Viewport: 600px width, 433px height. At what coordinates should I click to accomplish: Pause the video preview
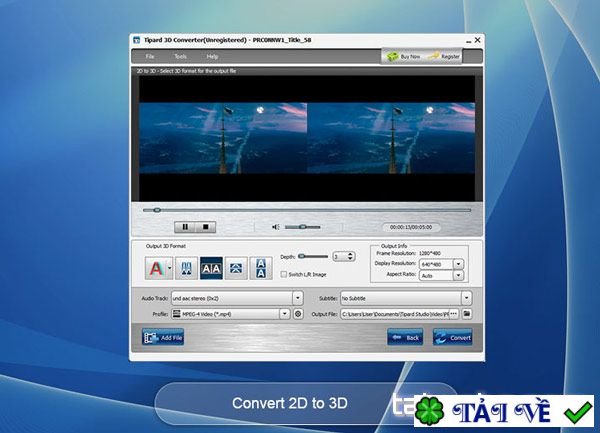tap(186, 227)
